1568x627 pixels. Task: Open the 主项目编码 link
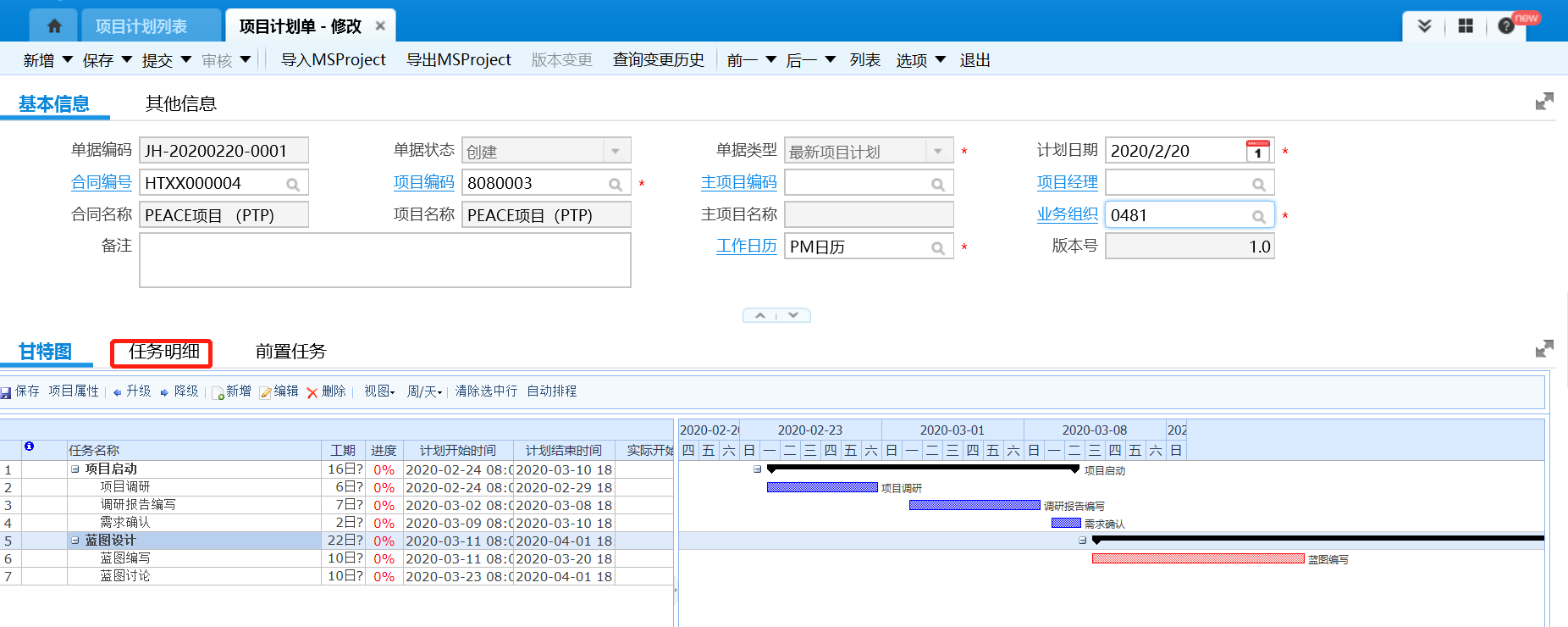point(739,182)
